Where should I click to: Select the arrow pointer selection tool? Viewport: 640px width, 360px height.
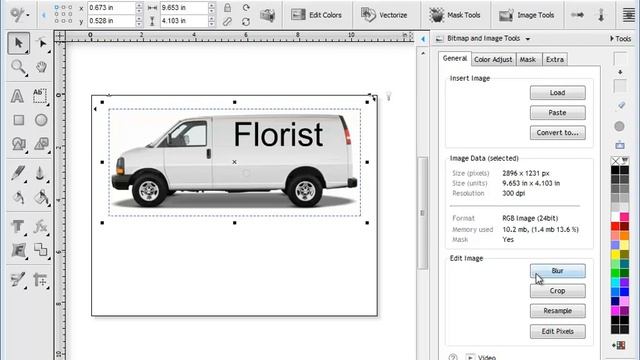(18, 43)
